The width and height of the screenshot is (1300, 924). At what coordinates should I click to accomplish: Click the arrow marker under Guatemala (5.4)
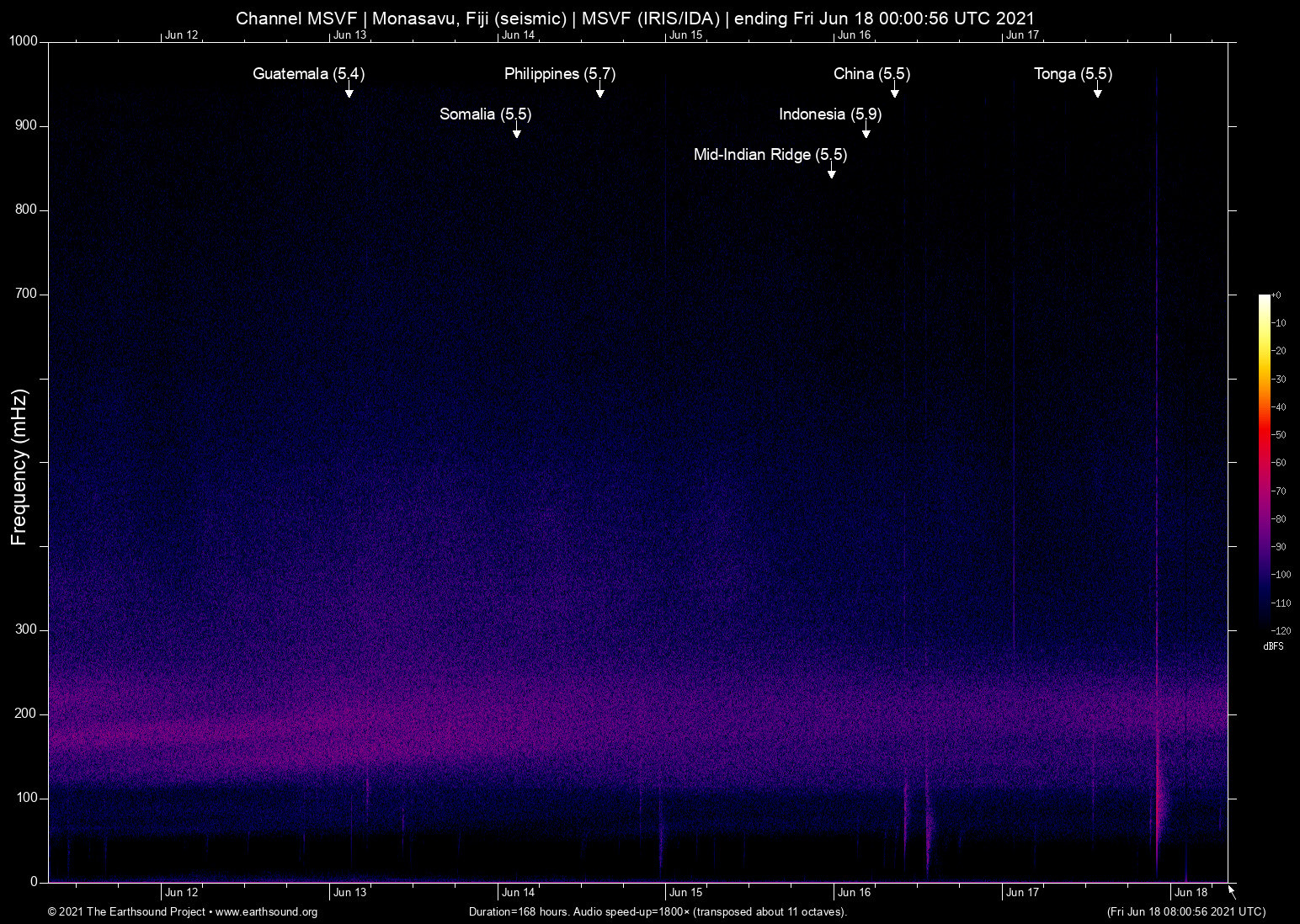(x=349, y=92)
